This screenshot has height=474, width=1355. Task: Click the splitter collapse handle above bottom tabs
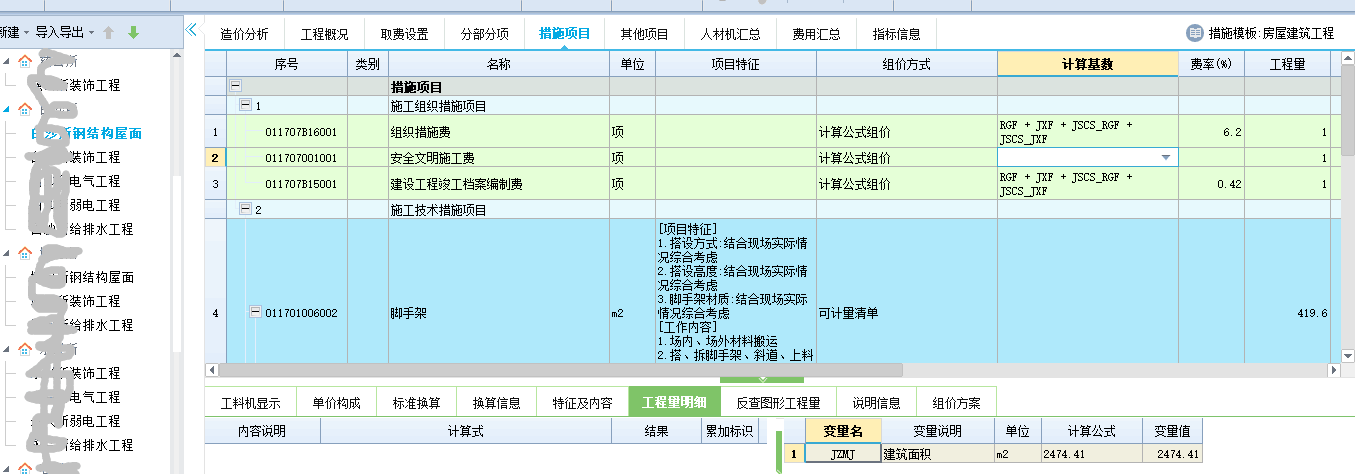coord(762,380)
